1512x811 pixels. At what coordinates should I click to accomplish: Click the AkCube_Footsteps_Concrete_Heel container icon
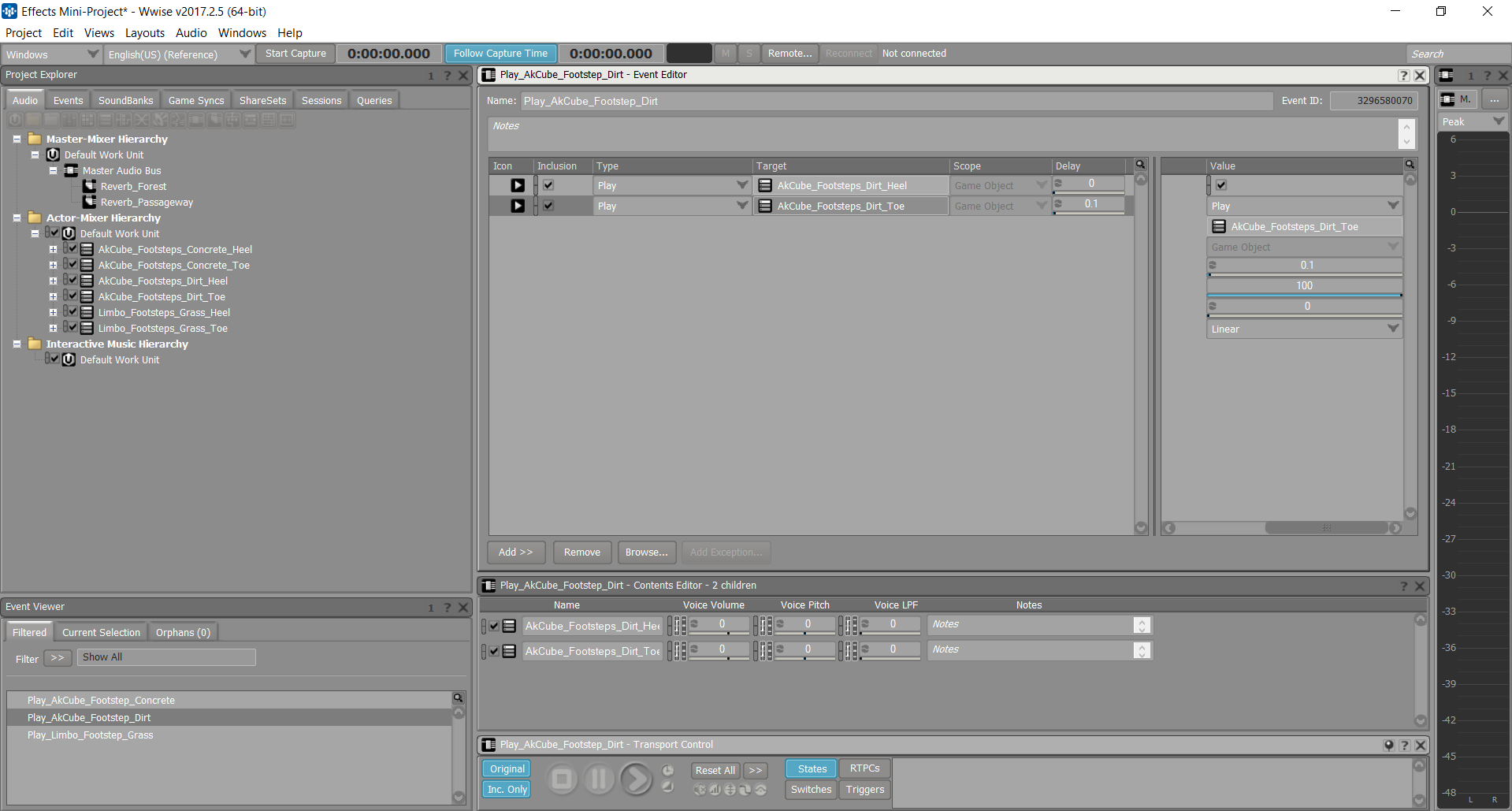pyautogui.click(x=87, y=249)
